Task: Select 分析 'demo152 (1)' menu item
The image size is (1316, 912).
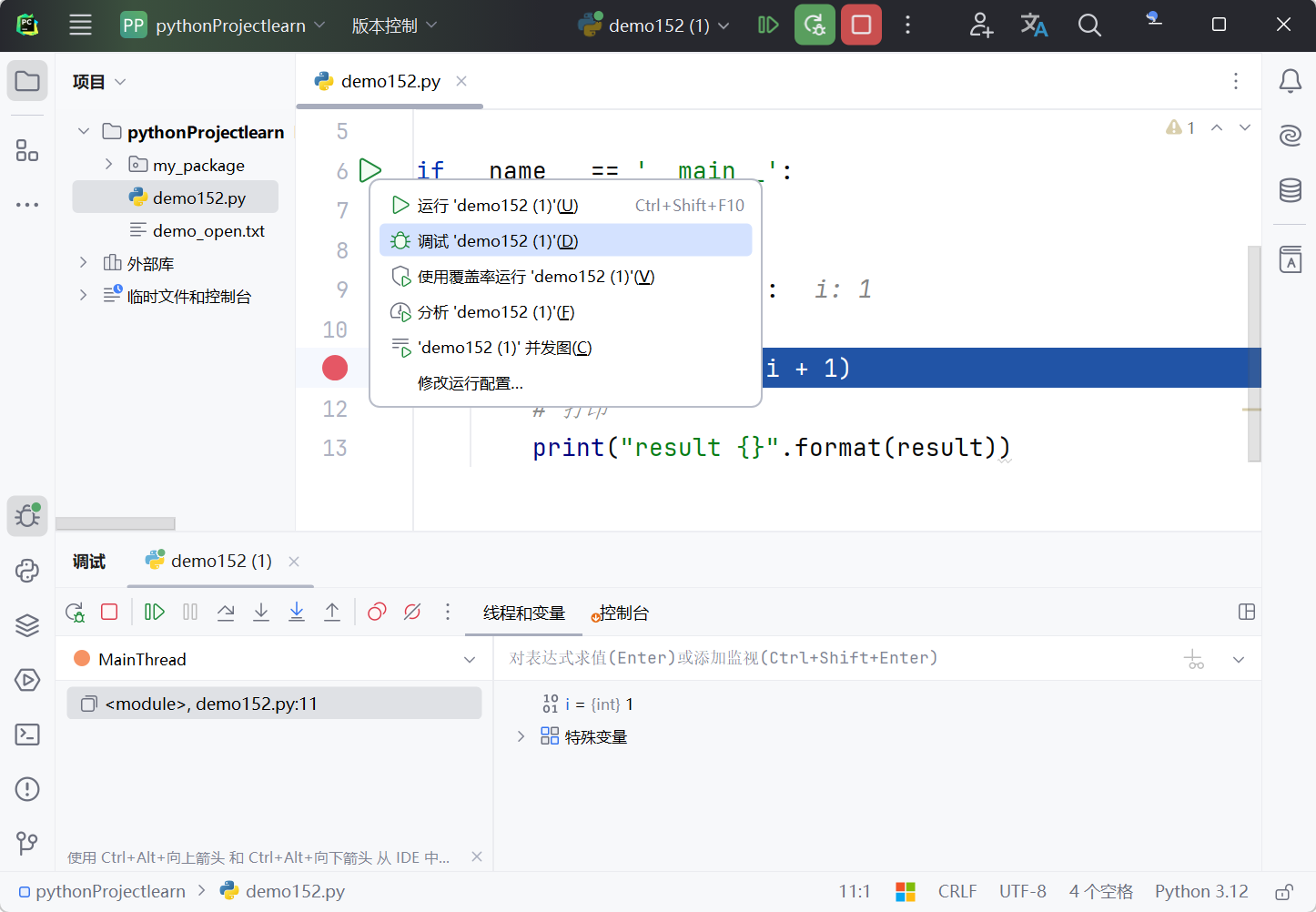Action: (565, 312)
